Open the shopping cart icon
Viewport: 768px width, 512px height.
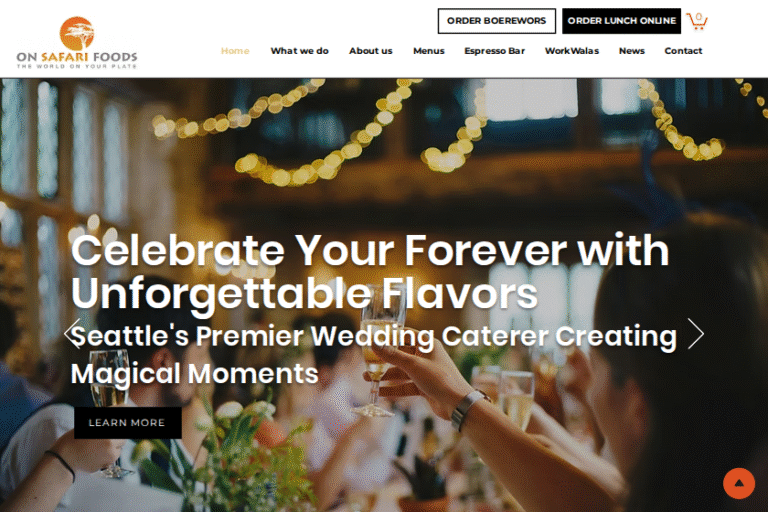coord(696,21)
